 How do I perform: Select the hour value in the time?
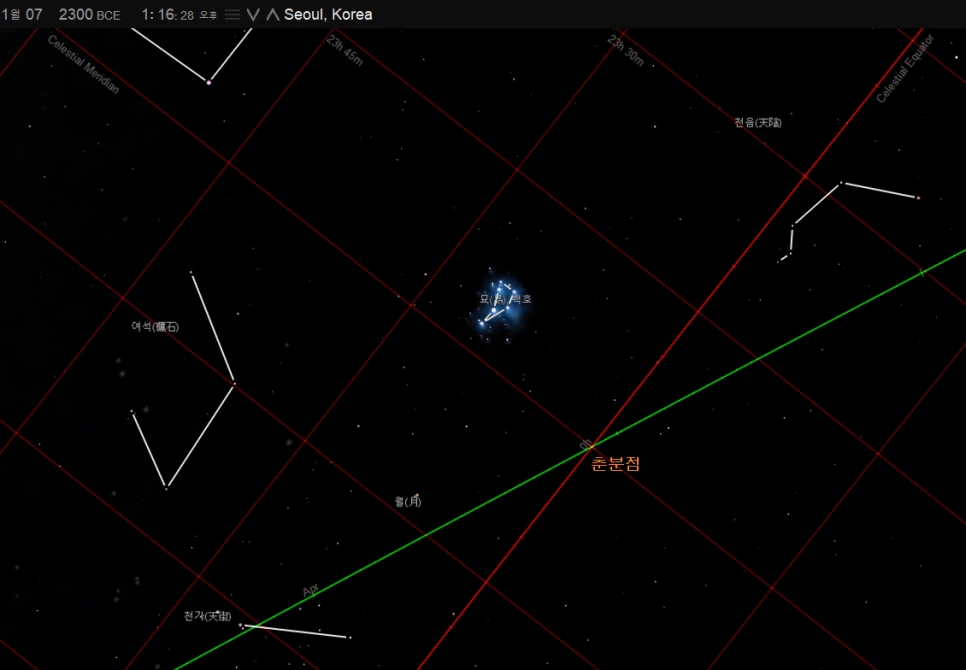click(x=146, y=15)
